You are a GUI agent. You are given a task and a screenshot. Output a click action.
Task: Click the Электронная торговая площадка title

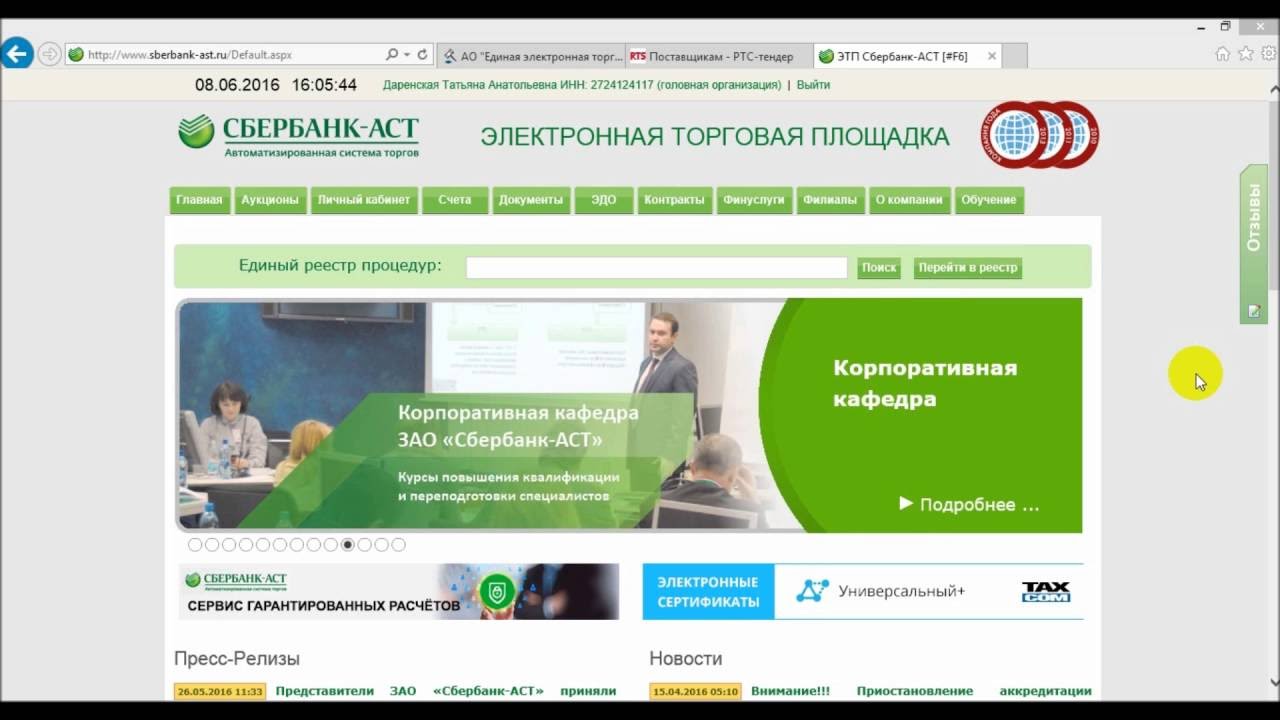coord(715,136)
